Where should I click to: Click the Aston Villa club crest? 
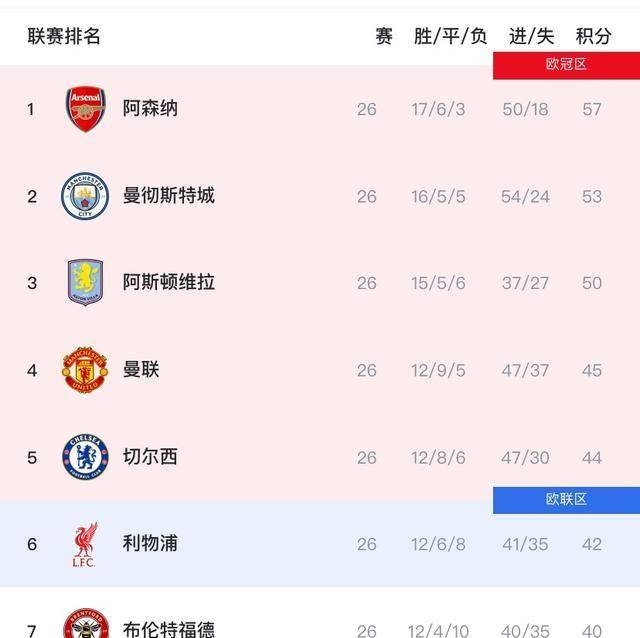85,283
